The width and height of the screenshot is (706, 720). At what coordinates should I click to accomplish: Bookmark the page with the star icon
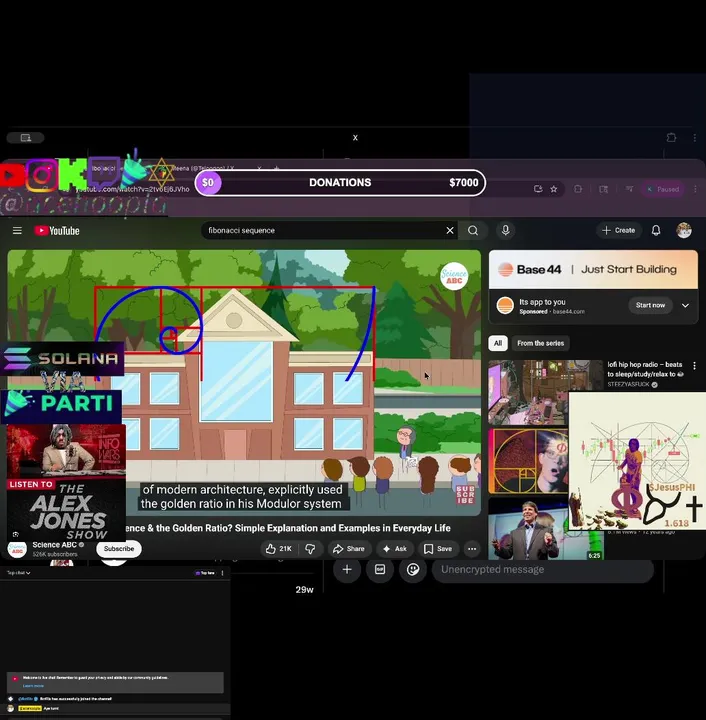click(554, 189)
